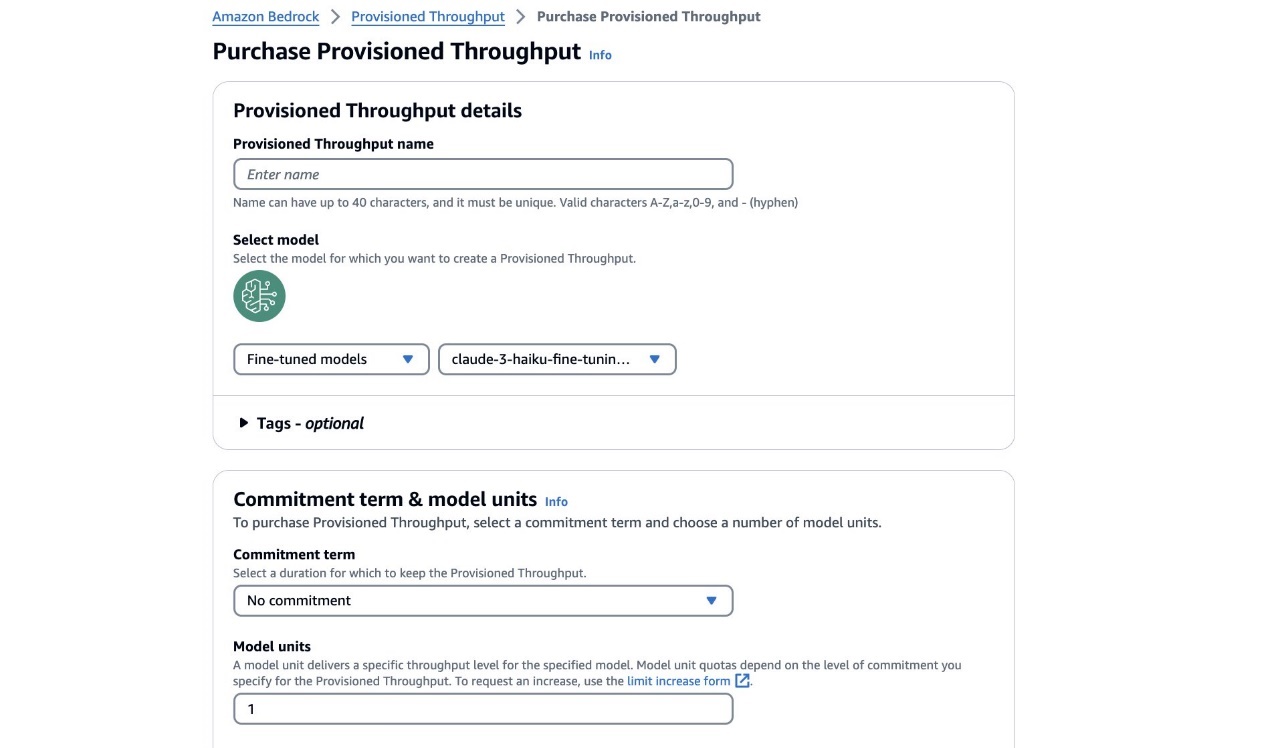Viewport: 1288px width, 748px height.
Task: Click the current Purchase Provisioned Throughput breadcrumb
Action: click(648, 17)
